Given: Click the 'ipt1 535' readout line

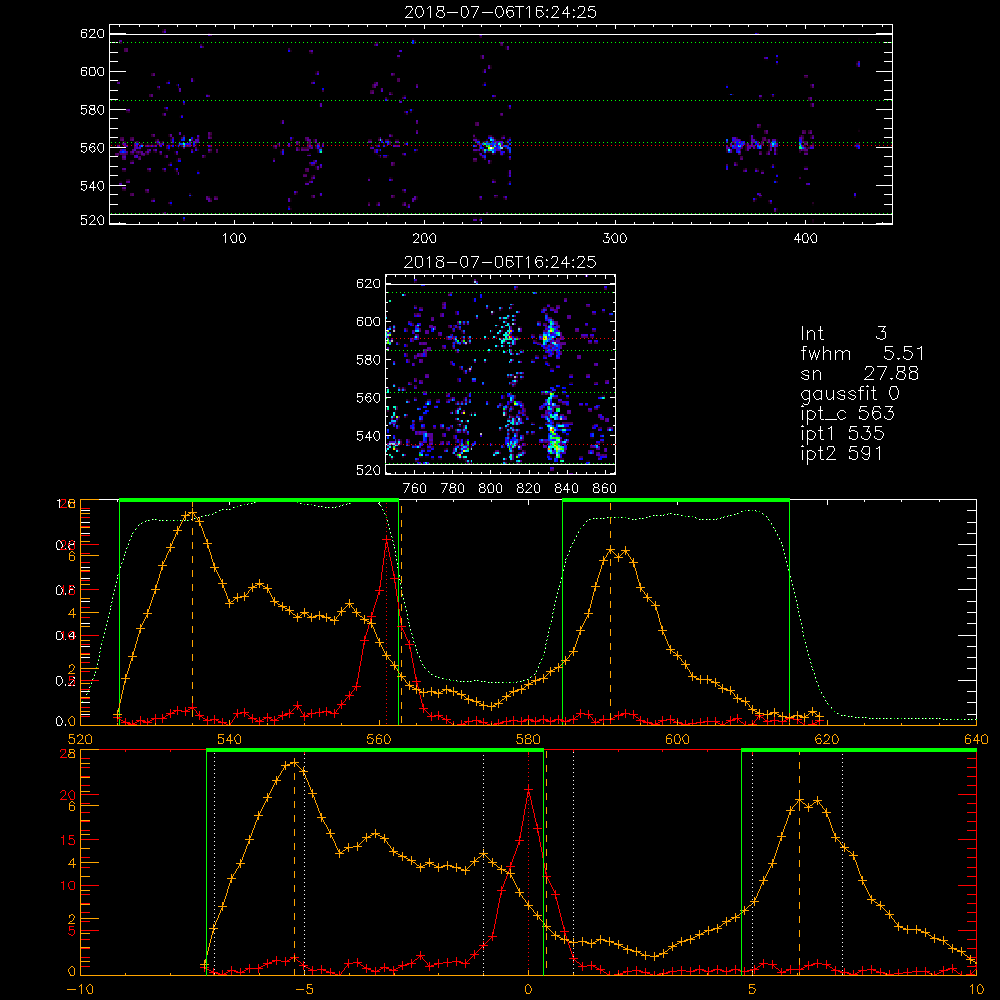Looking at the screenshot, I should [842, 434].
